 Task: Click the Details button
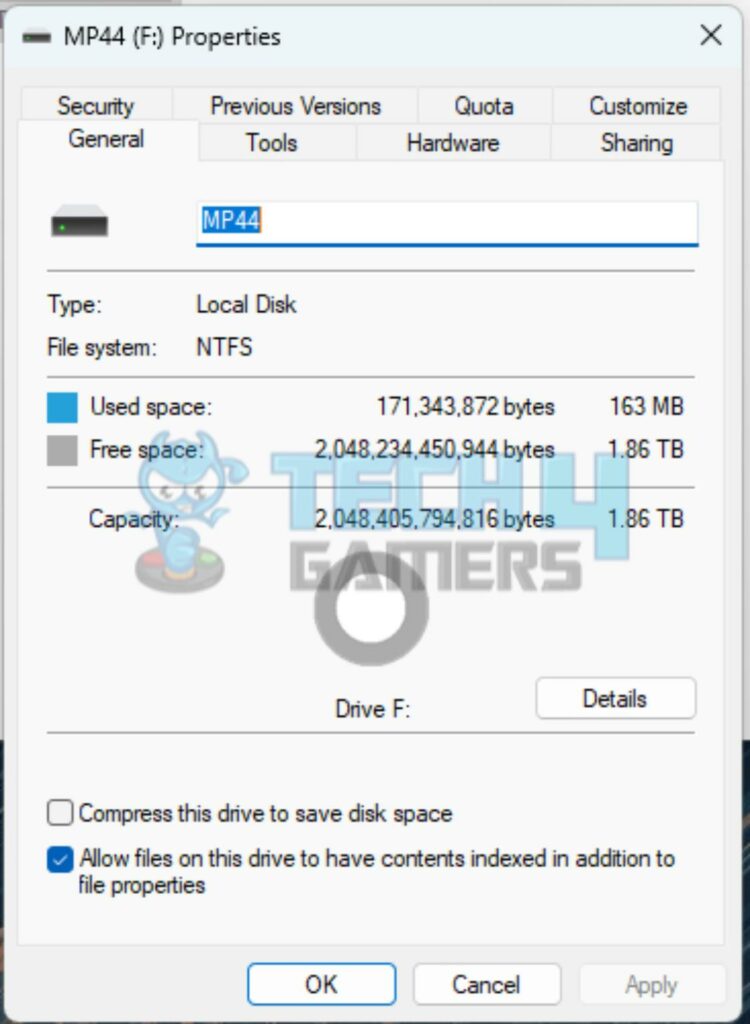click(x=615, y=699)
